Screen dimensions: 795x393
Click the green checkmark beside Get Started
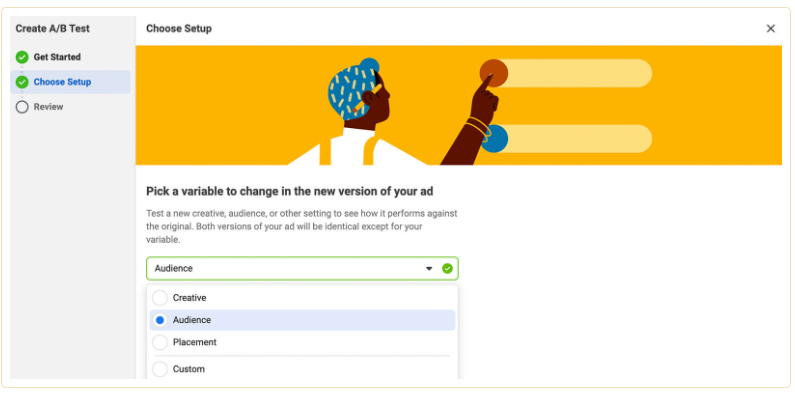coord(22,57)
